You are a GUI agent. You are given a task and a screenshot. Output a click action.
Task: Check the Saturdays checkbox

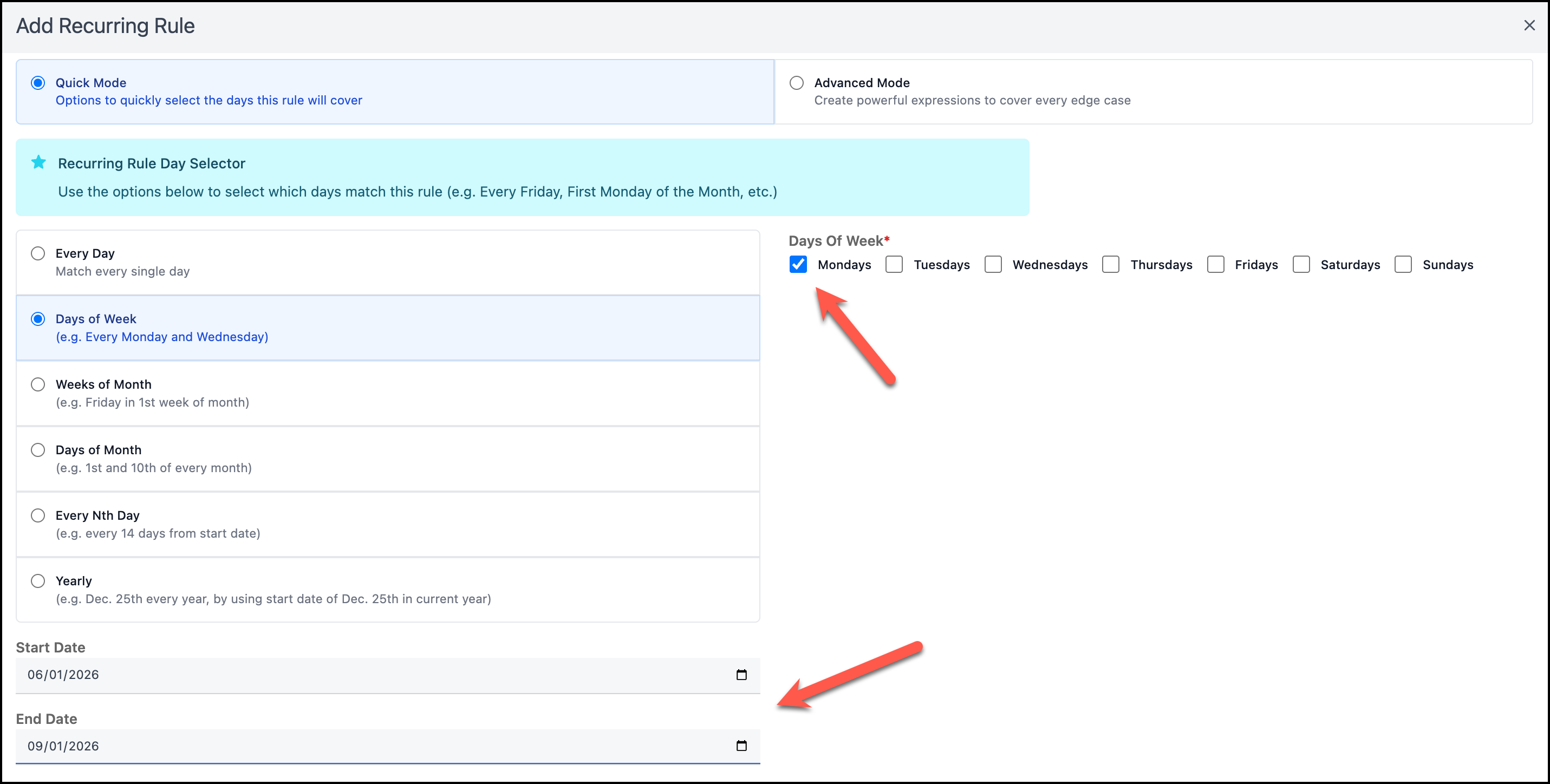click(x=1301, y=264)
